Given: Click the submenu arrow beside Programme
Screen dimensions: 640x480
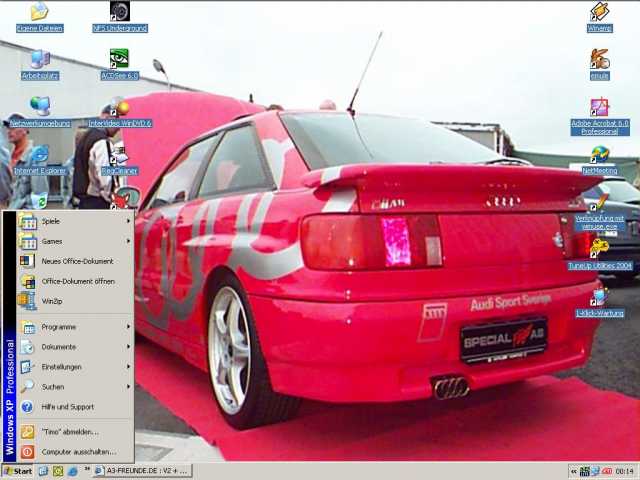Looking at the screenshot, I should pyautogui.click(x=128, y=327).
